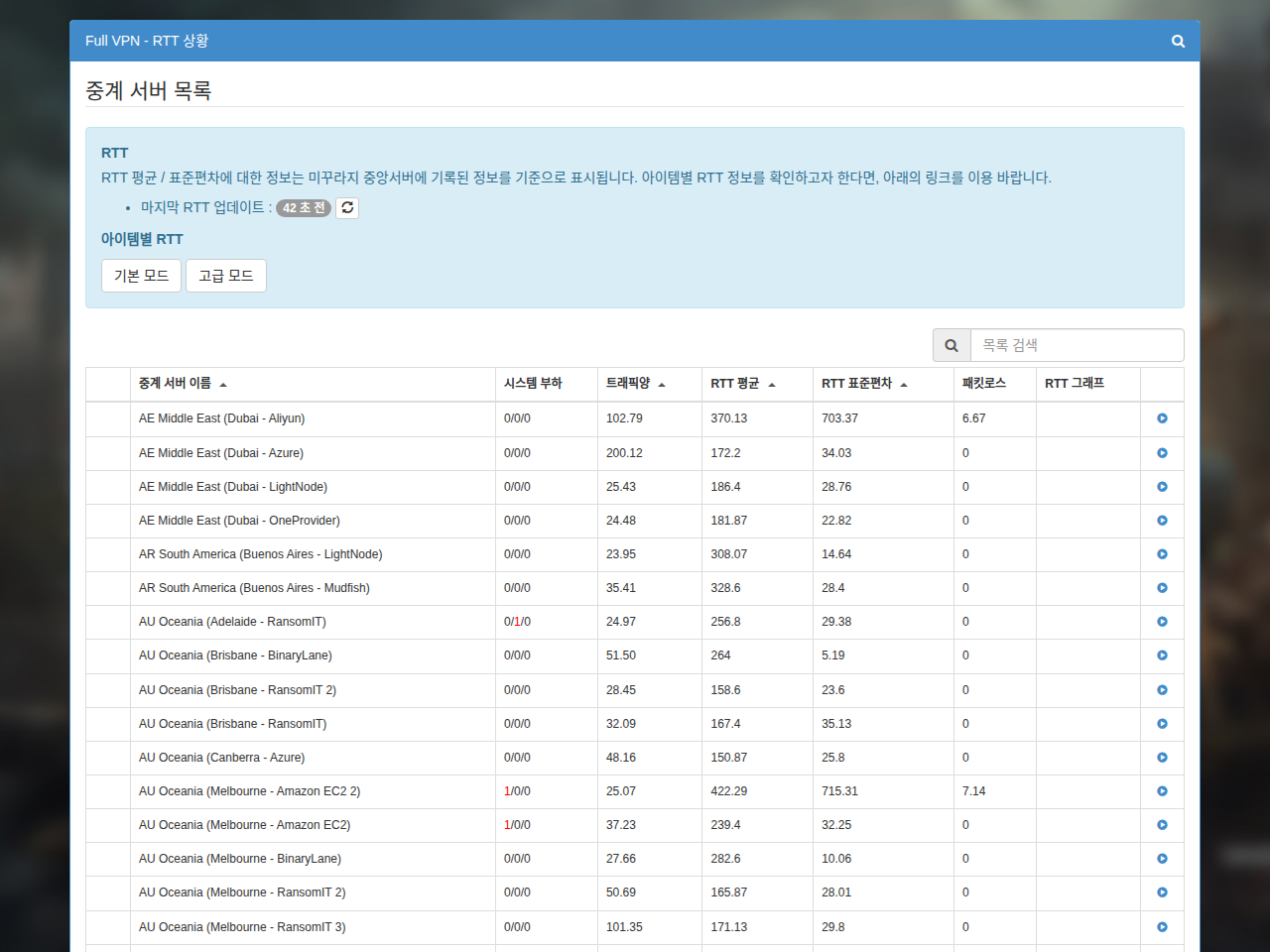Refresh the last RTT update time
Viewport: 1270px width, 952px height.
(x=347, y=207)
